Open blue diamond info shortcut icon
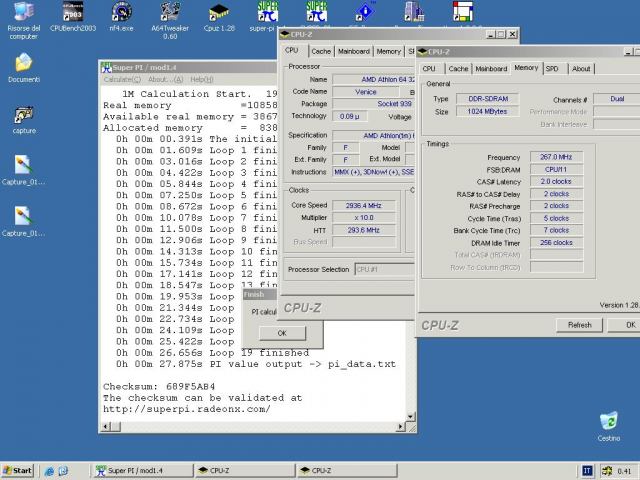 point(365,12)
